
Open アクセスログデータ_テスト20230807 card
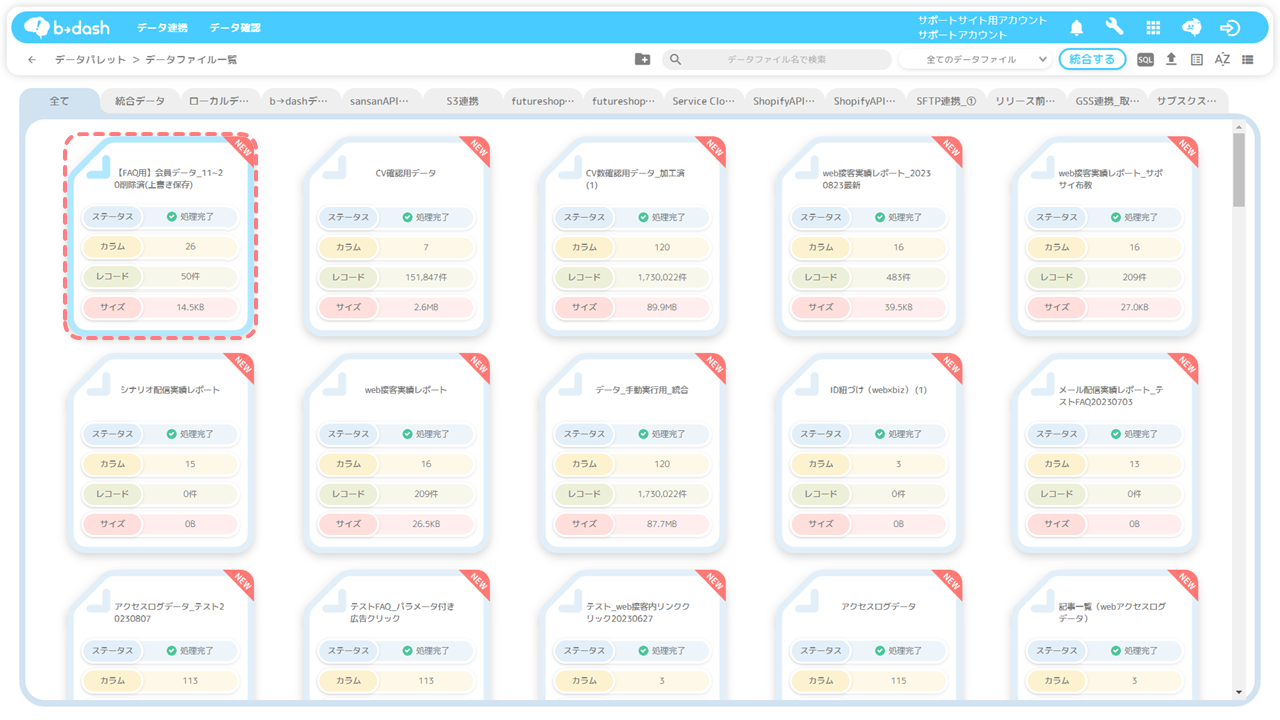160,637
